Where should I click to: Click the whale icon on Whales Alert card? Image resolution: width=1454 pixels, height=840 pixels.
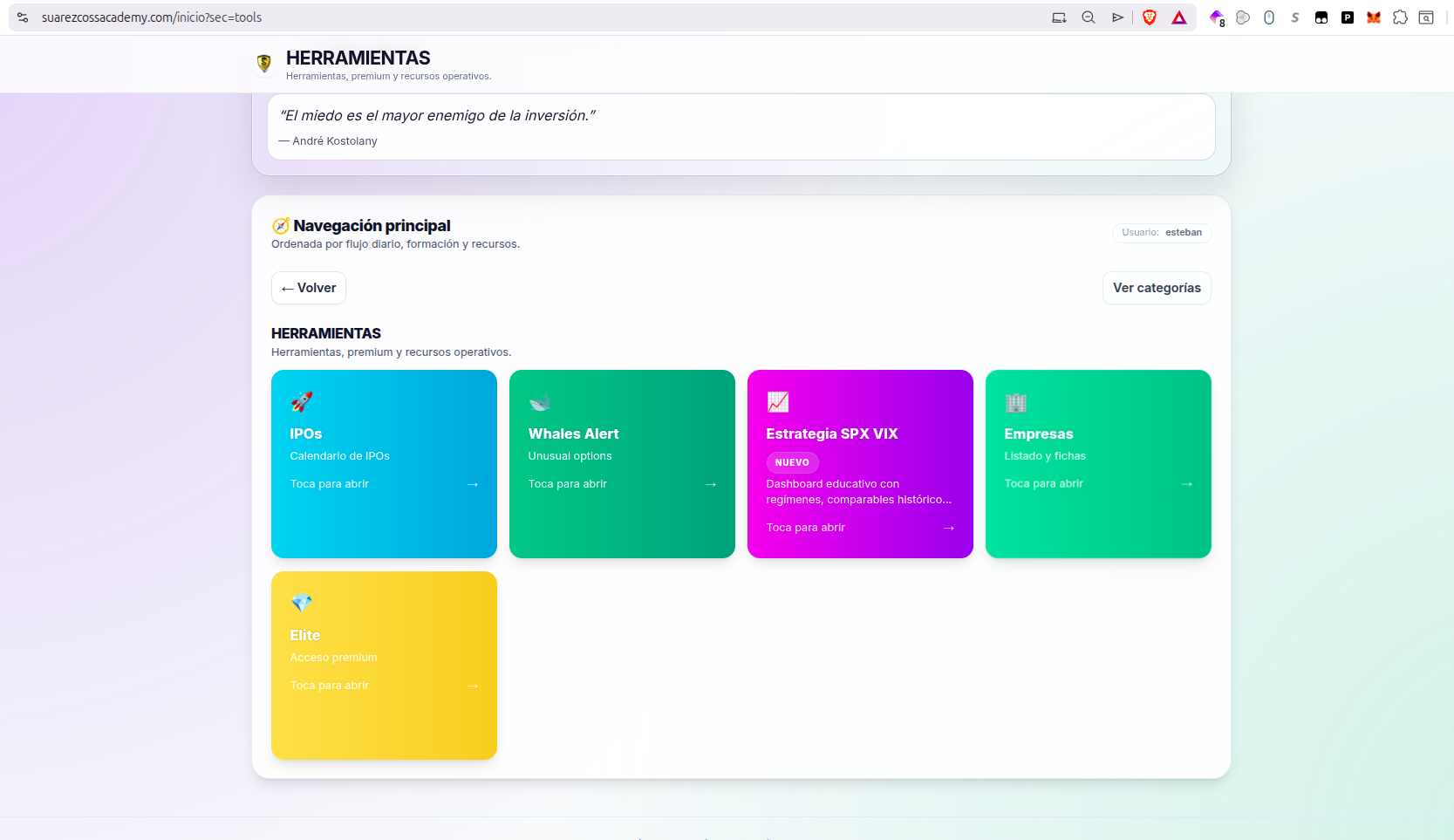540,402
